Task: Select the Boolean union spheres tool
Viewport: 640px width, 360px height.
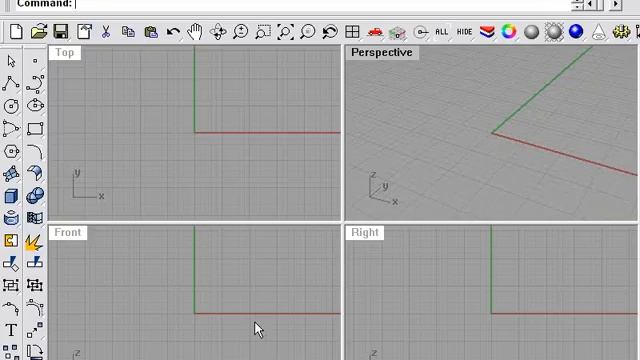Action: [x=35, y=196]
